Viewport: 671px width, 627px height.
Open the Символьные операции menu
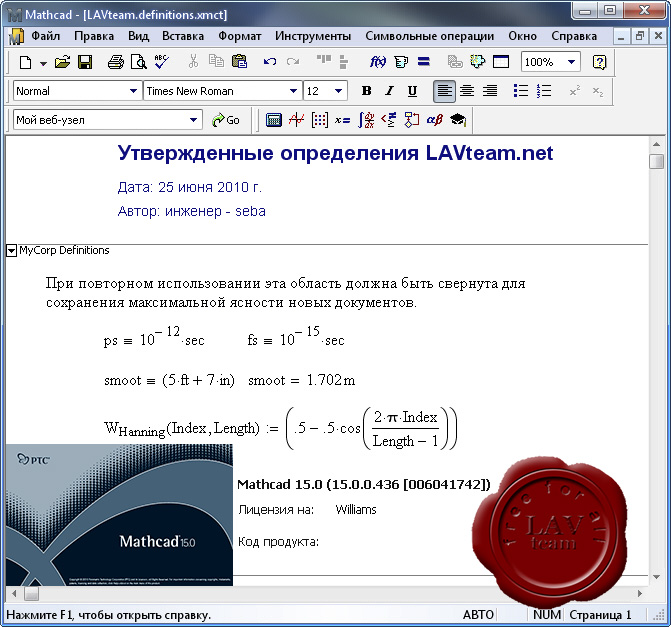tap(430, 36)
